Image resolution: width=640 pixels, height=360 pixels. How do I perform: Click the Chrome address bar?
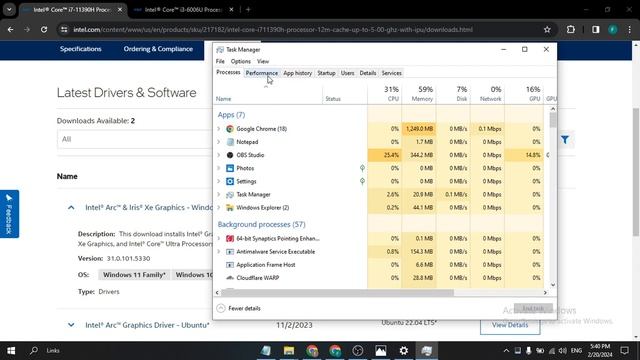(x=301, y=29)
